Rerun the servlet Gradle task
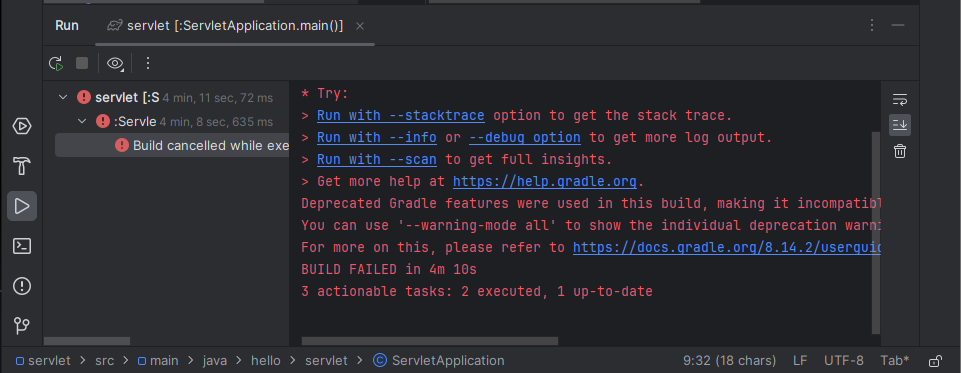 (x=56, y=63)
